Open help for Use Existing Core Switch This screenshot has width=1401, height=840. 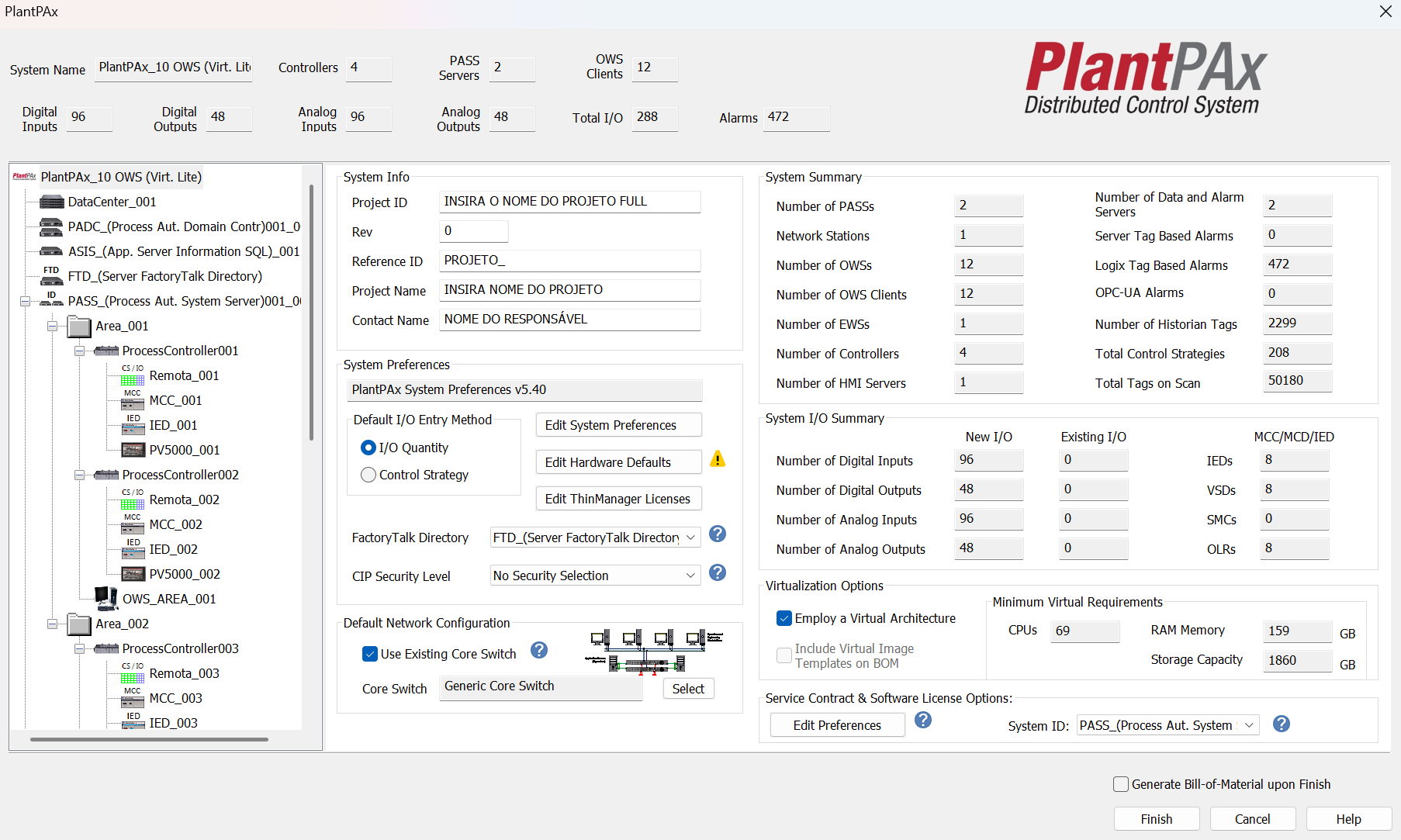[x=539, y=650]
